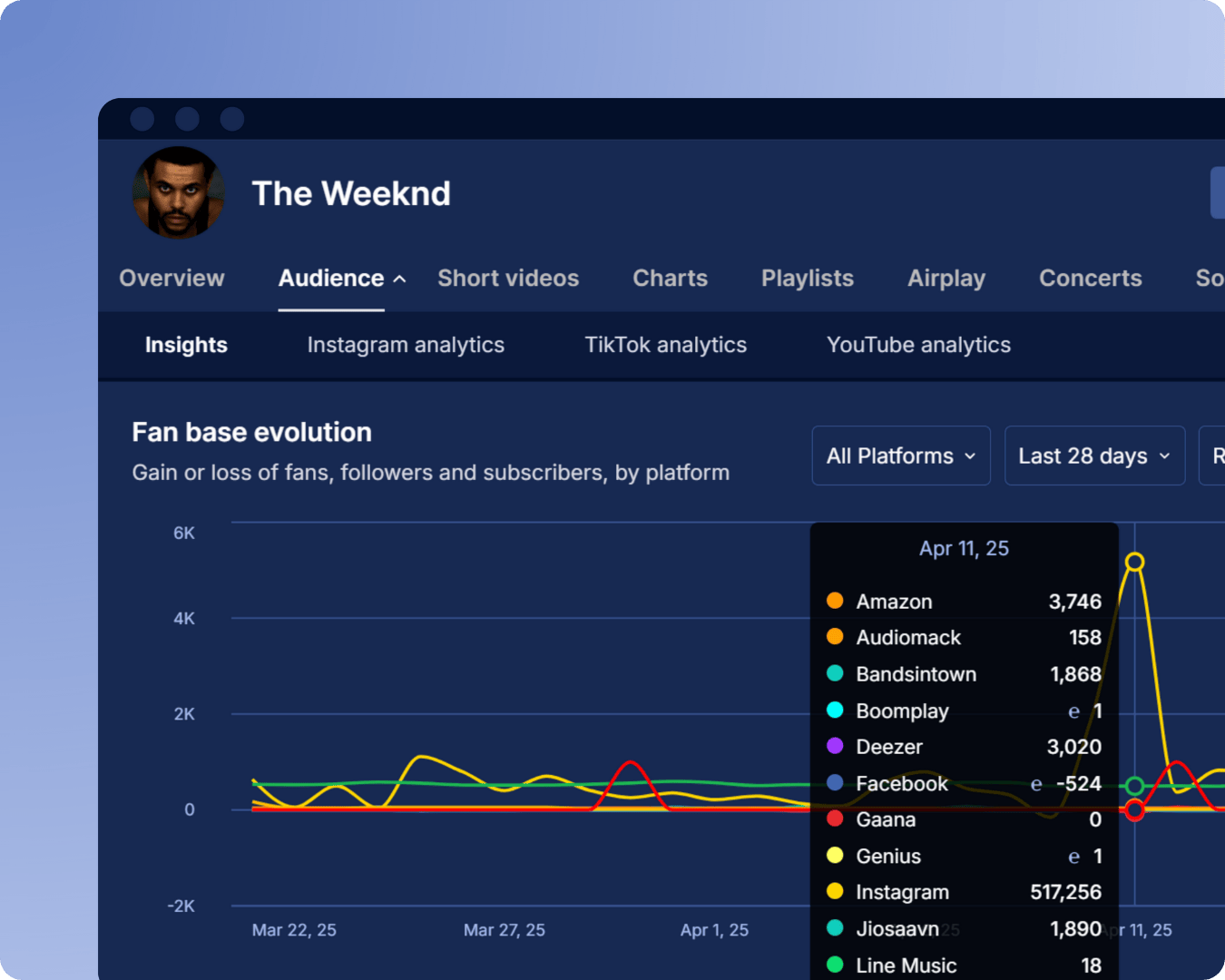Click the Instagram row in tooltip
Viewport: 1225px width, 980px height.
point(964,892)
